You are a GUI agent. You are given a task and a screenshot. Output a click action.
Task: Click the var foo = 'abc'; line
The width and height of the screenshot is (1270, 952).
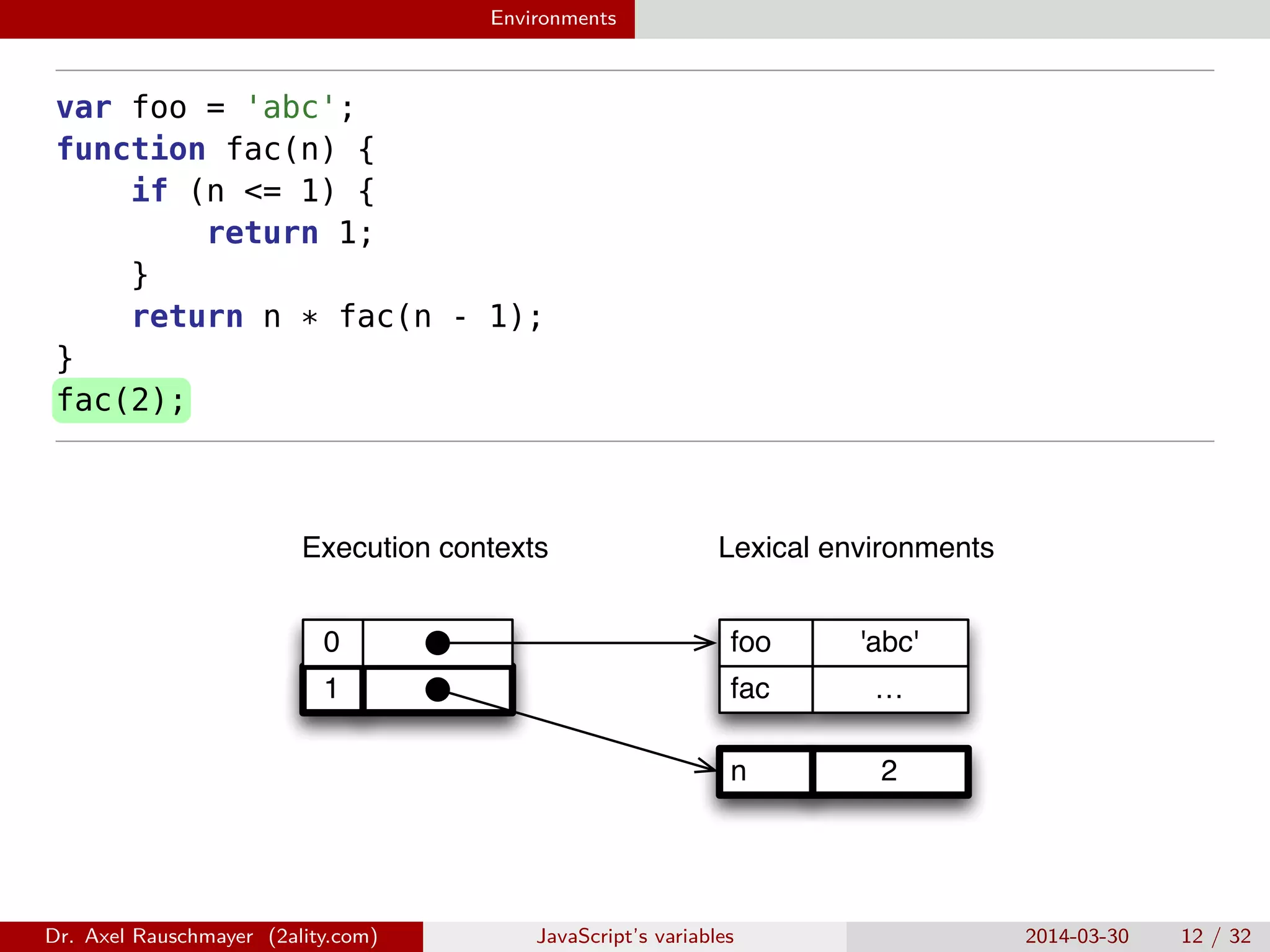pos(205,108)
